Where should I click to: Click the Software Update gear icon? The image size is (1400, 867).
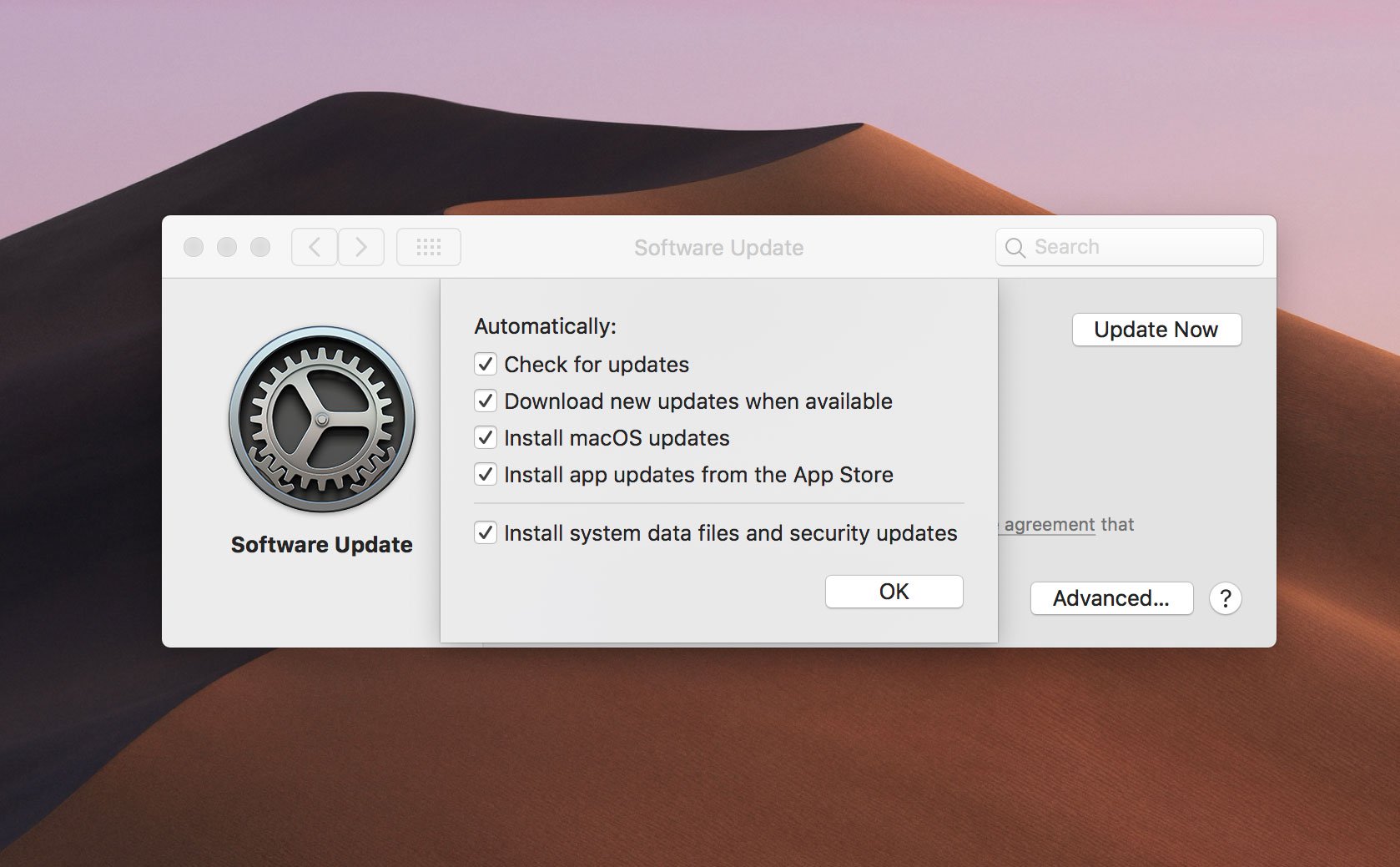click(322, 419)
